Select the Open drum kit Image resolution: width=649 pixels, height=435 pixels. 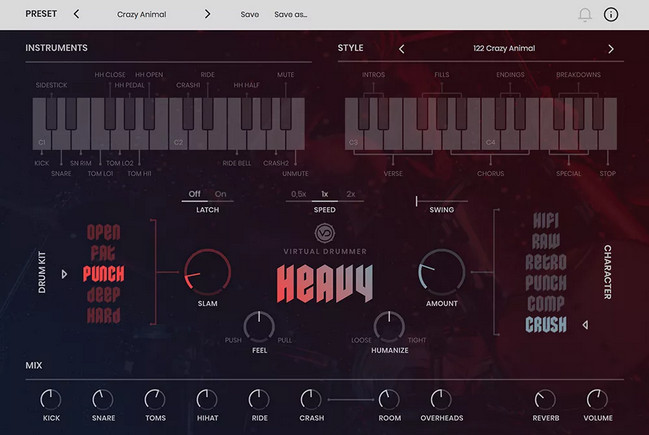(103, 232)
